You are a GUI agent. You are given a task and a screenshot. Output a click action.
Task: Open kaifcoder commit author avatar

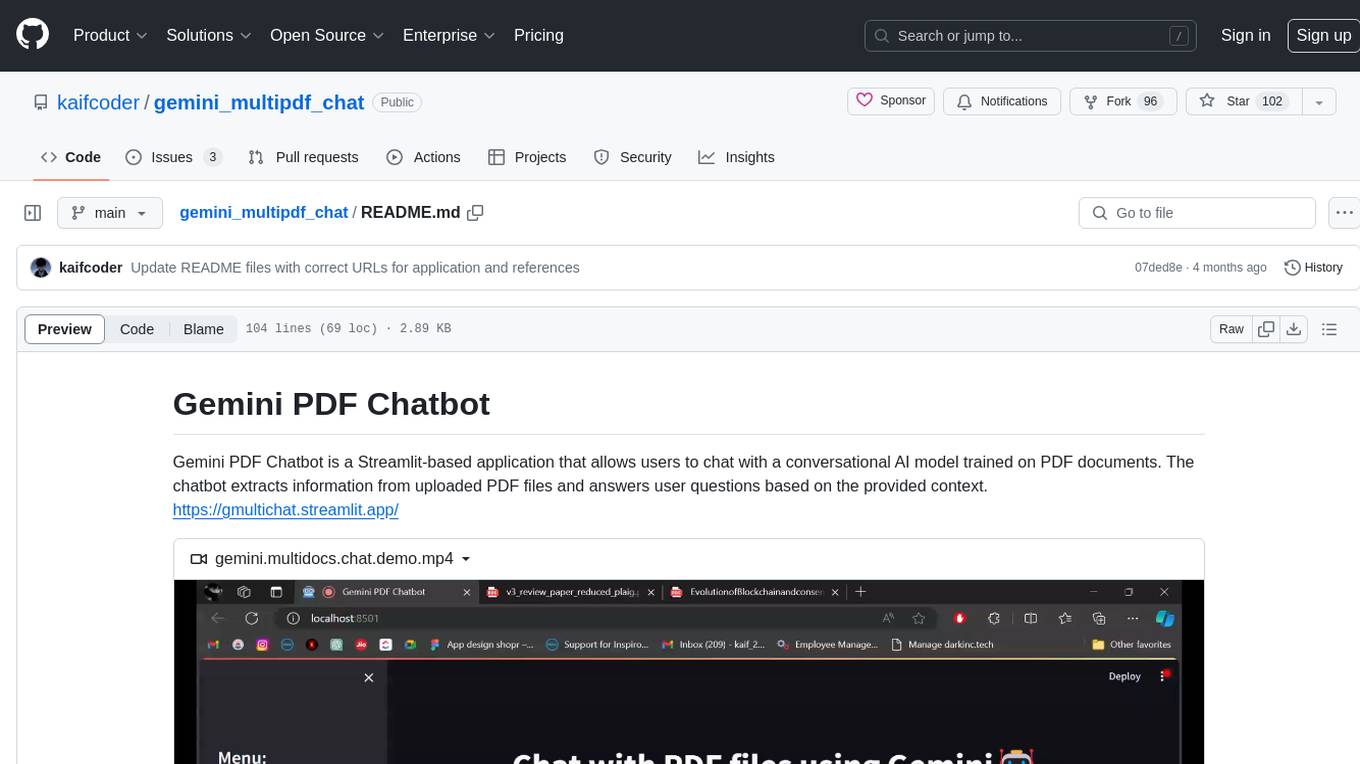[x=41, y=268]
